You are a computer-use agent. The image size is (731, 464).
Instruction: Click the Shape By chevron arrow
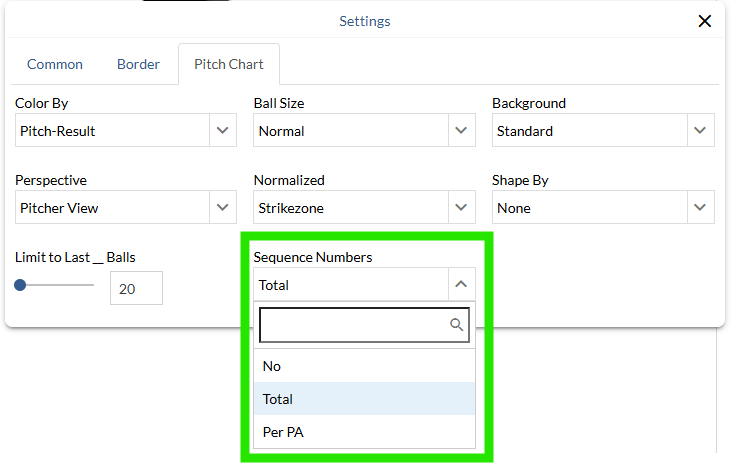point(699,208)
